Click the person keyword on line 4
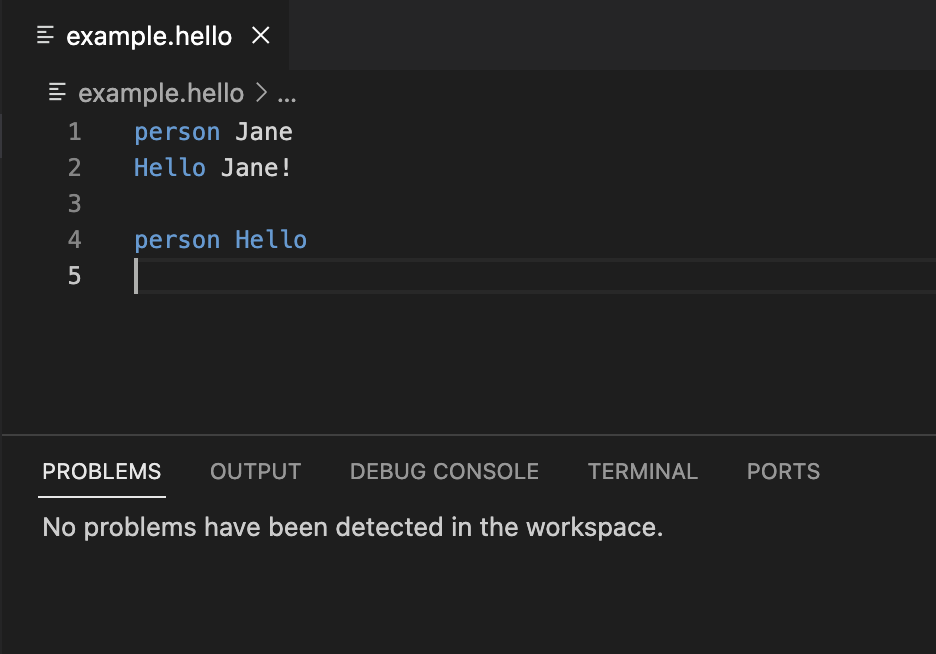Viewport: 936px width, 654px height. coord(176,239)
